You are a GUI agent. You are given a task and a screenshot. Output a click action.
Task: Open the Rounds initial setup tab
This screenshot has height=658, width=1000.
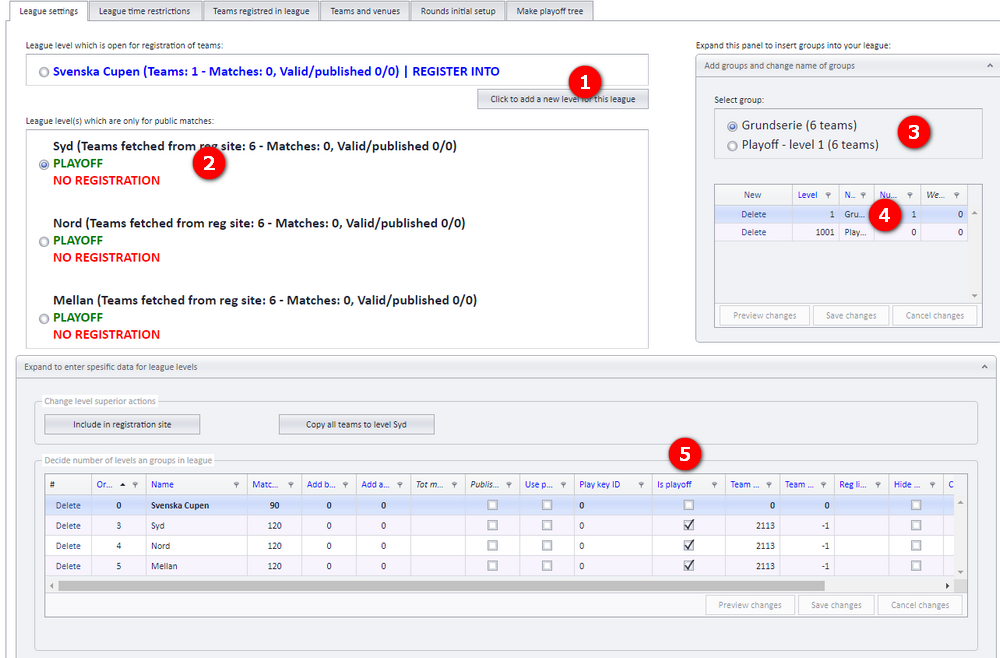(458, 11)
